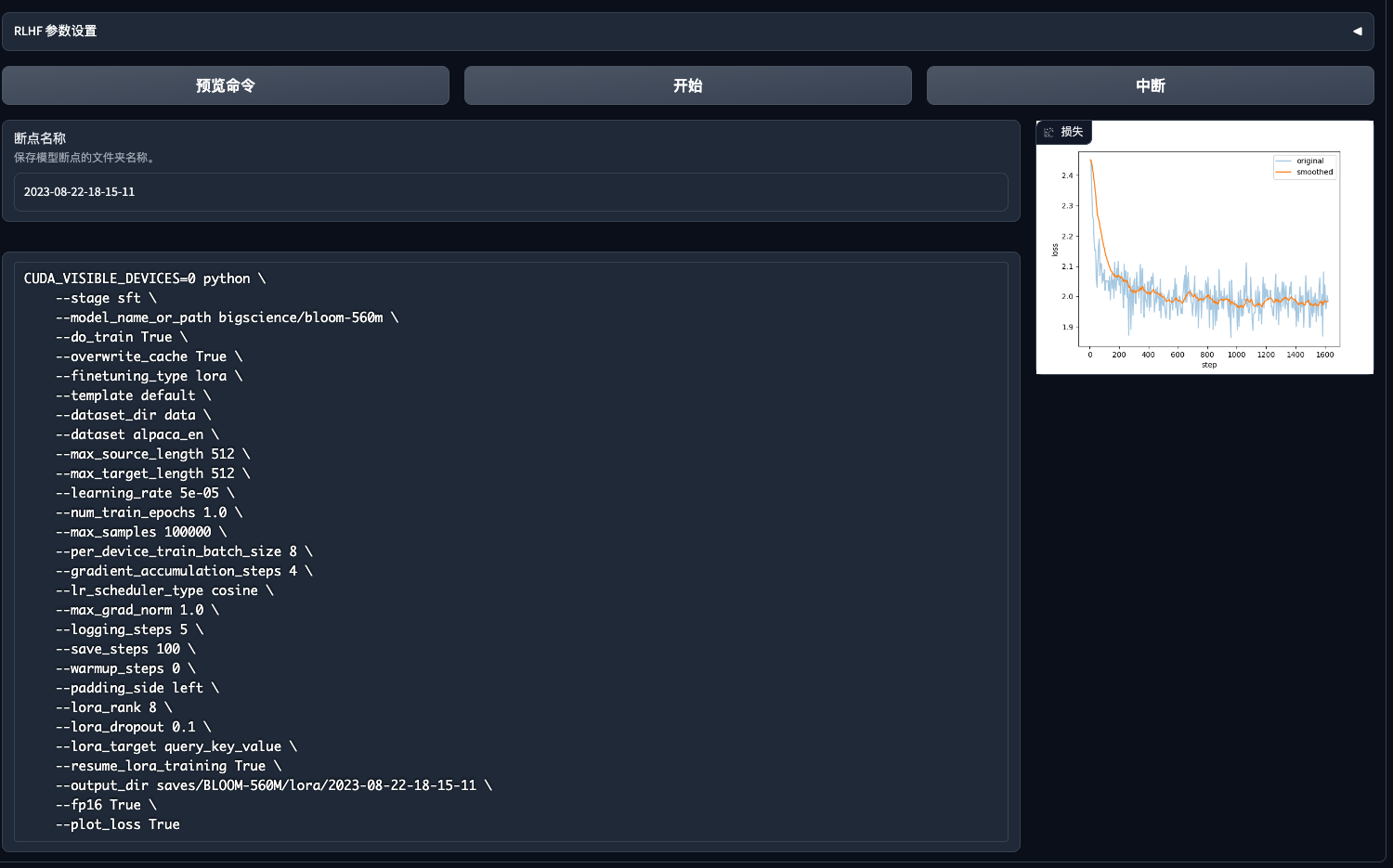Viewport: 1393px width, 868px height.
Task: Click the "loss" y-axis label of the chart
Action: (x=1055, y=251)
